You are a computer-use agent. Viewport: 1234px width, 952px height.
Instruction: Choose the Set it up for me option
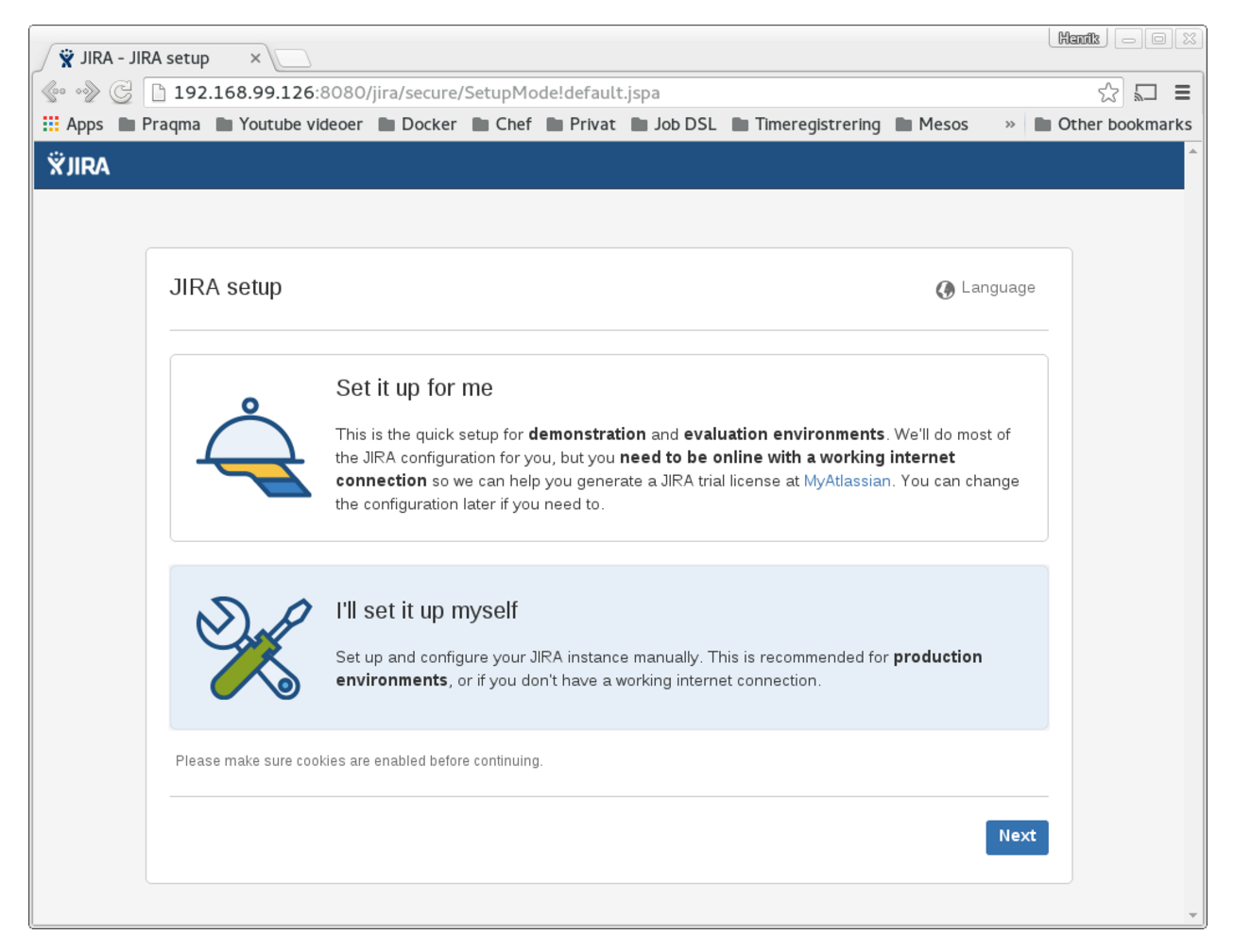[x=608, y=448]
